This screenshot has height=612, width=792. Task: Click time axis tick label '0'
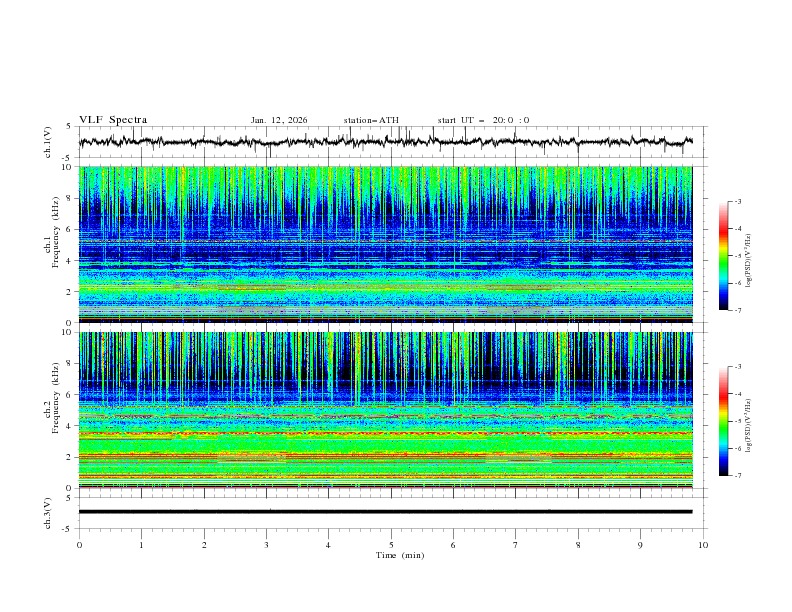coord(79,545)
